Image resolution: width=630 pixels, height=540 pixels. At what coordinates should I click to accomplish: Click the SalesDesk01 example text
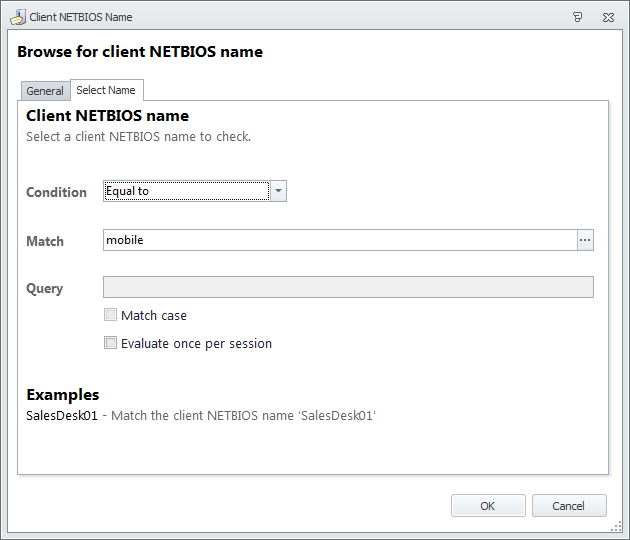tap(62, 415)
